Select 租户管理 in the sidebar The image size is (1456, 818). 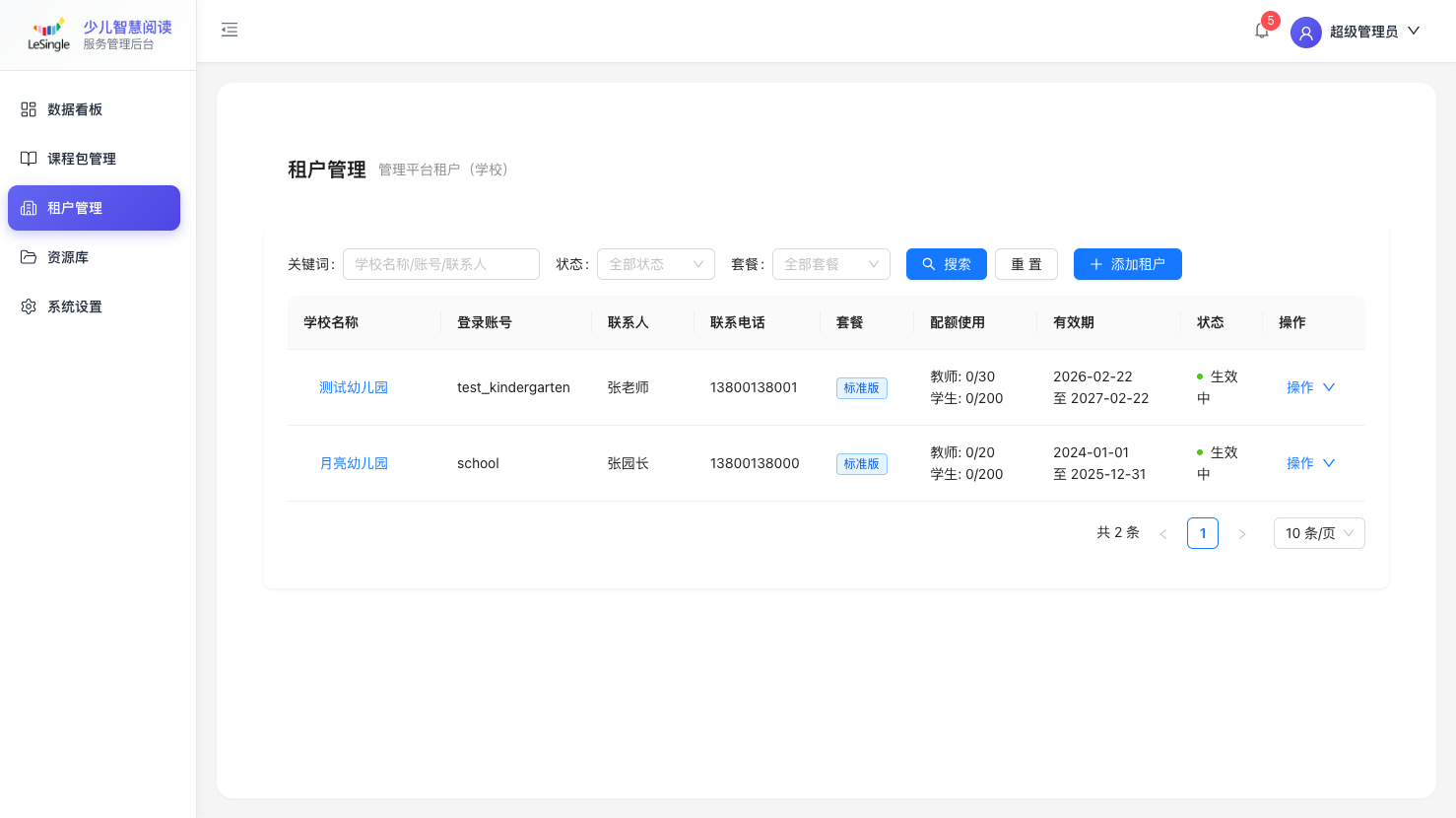tap(94, 208)
